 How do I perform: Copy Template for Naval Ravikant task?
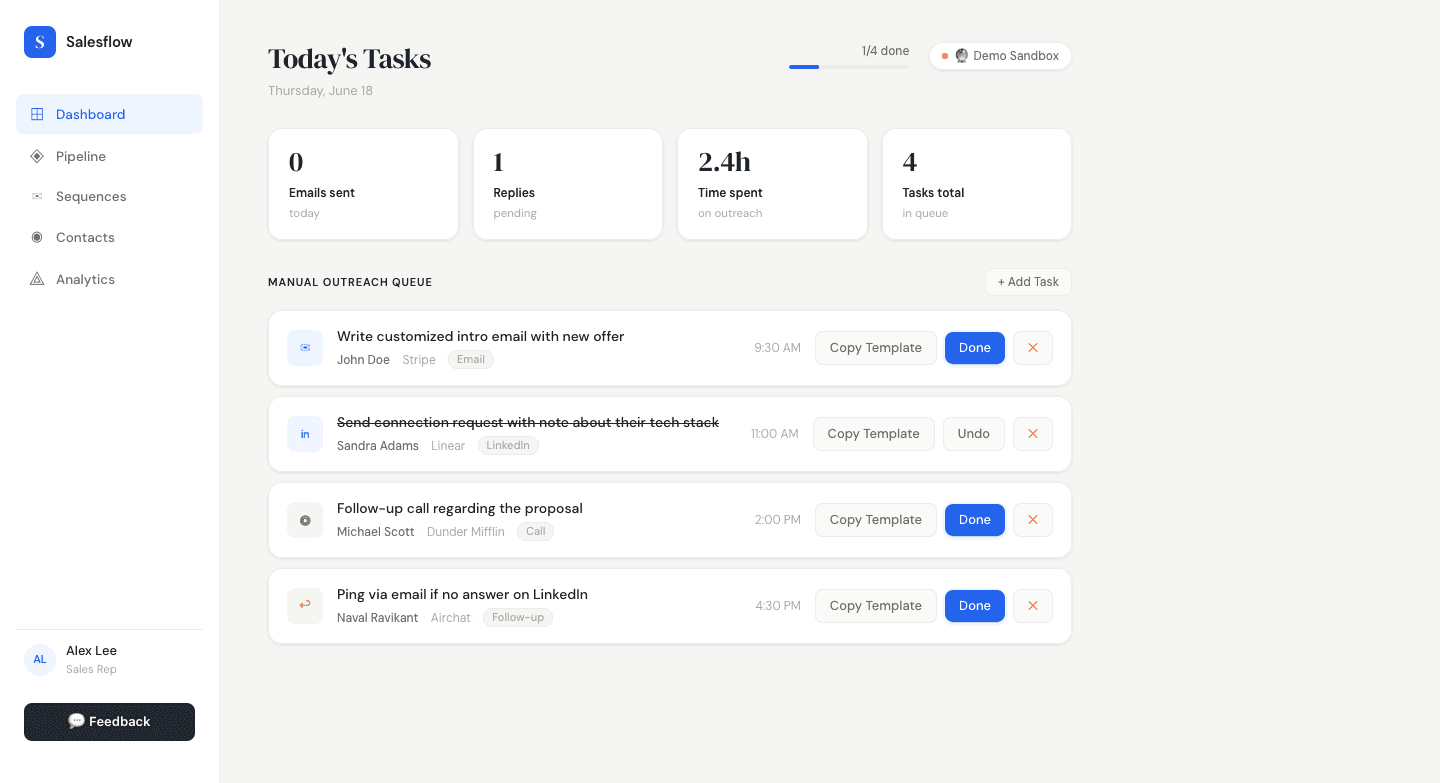876,606
